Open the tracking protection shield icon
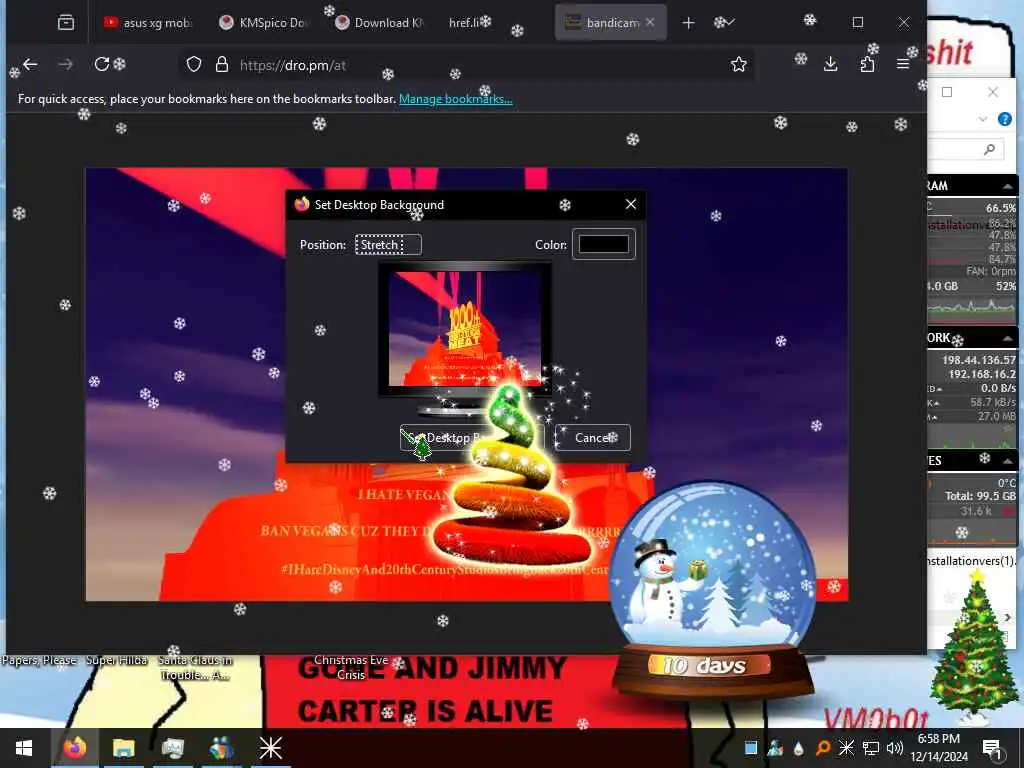The image size is (1024, 768). [194, 64]
